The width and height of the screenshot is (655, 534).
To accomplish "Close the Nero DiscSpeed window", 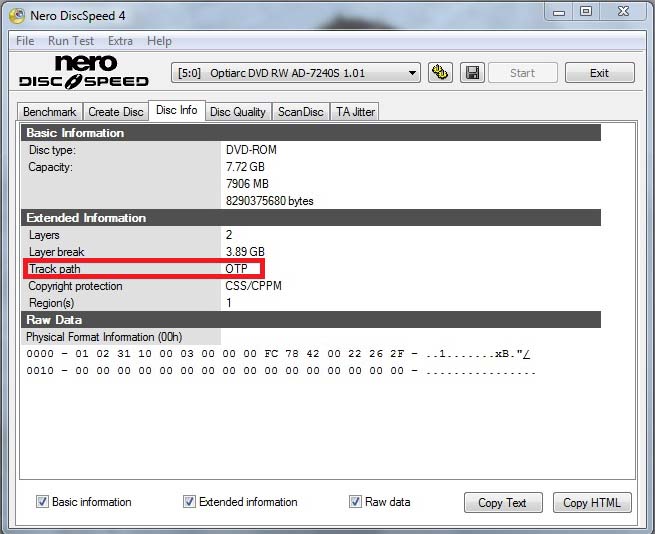I will pyautogui.click(x=623, y=11).
